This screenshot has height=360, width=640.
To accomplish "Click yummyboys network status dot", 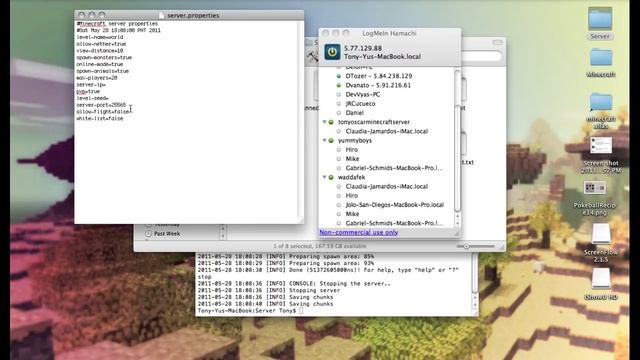I will tap(331, 140).
